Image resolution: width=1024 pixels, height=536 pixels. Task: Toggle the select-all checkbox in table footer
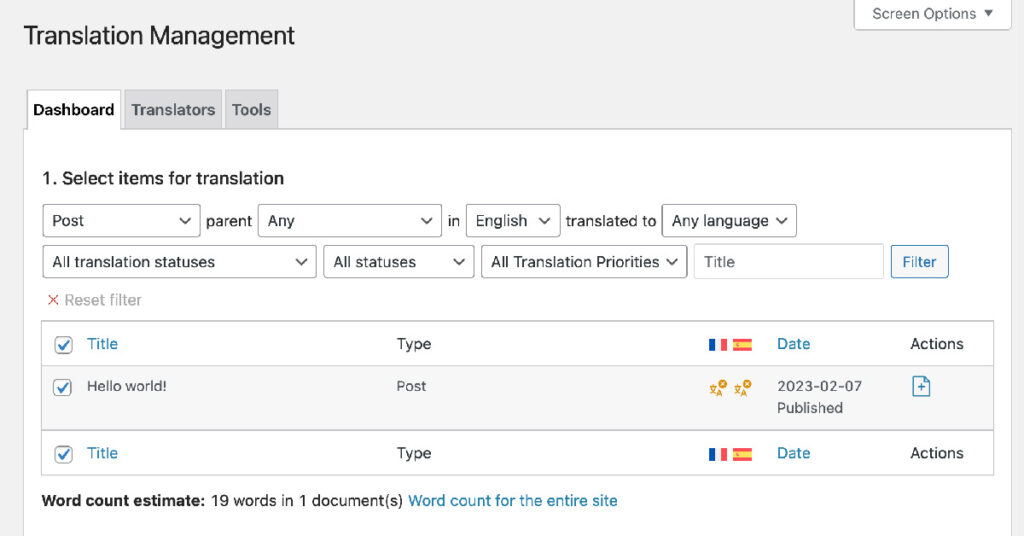(x=63, y=454)
